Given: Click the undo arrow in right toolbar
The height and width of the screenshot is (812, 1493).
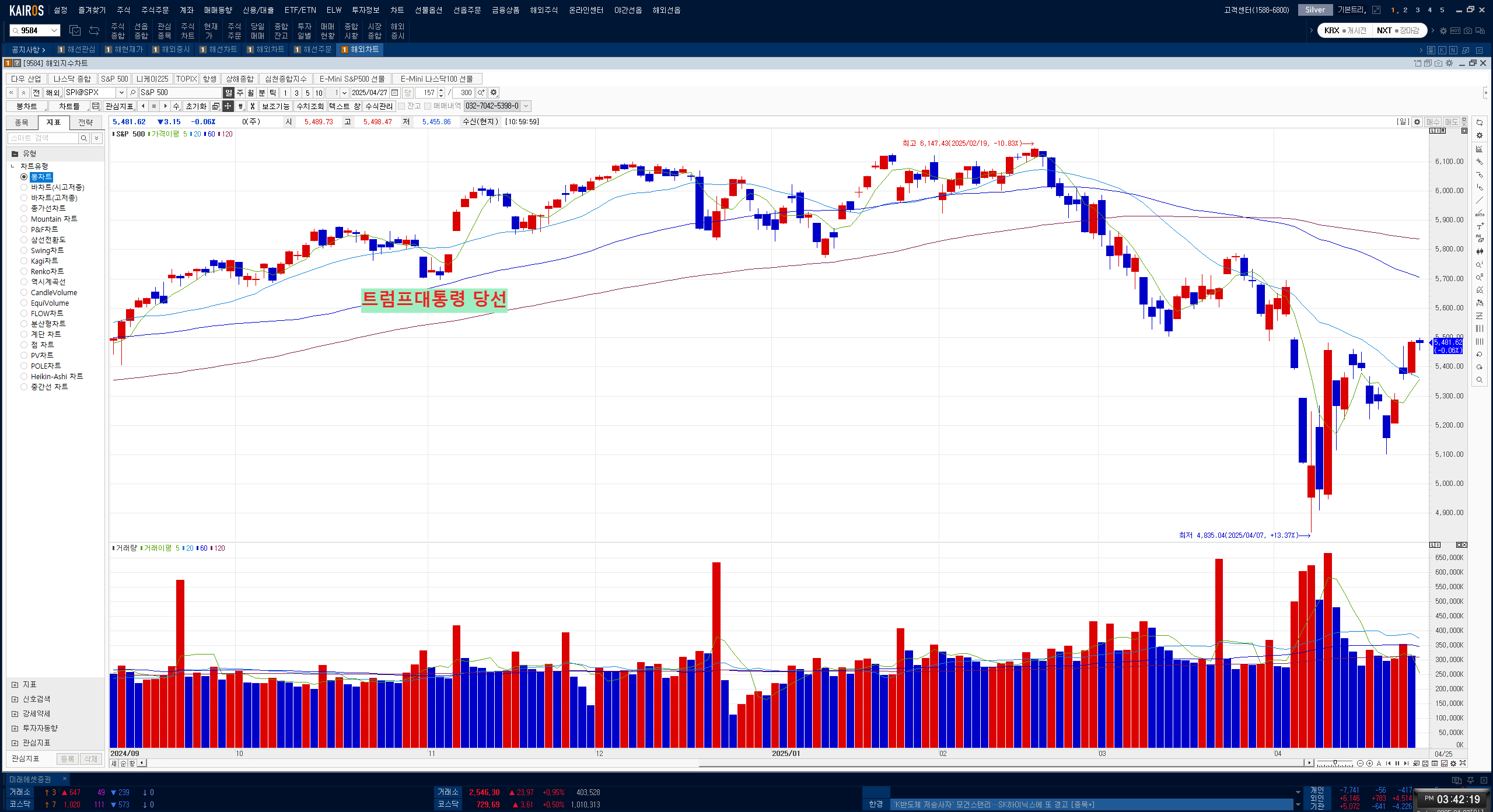Looking at the screenshot, I should click(x=1479, y=354).
